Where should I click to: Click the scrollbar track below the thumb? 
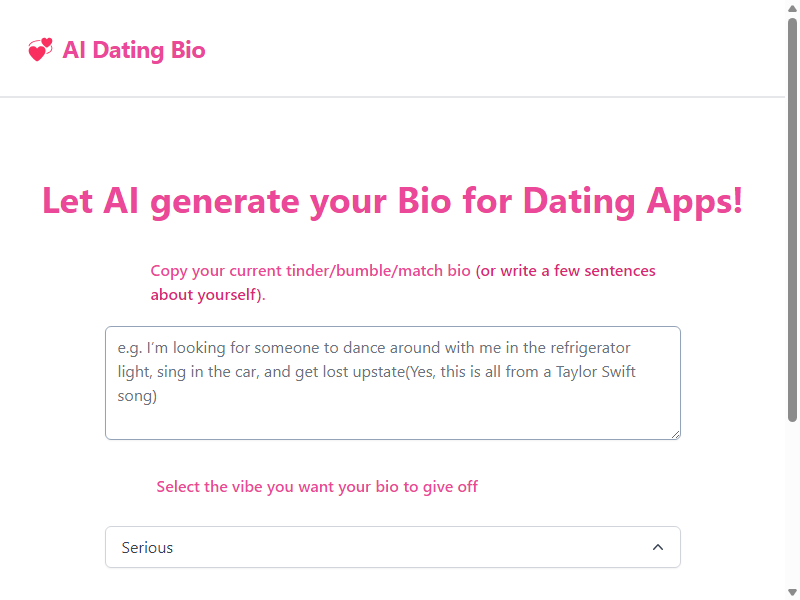pyautogui.click(x=792, y=504)
